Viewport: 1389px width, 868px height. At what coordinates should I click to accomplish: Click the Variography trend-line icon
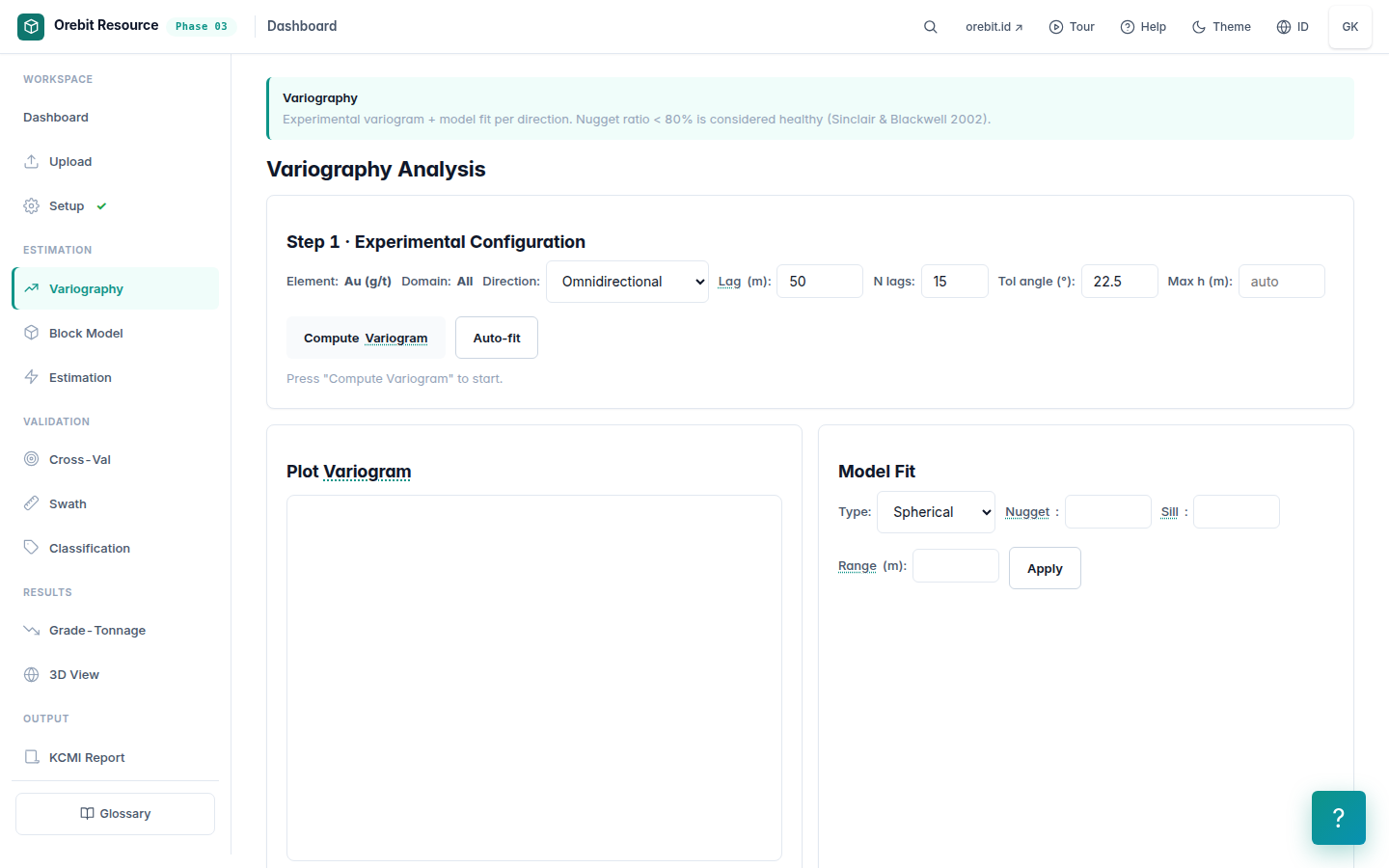(x=32, y=288)
